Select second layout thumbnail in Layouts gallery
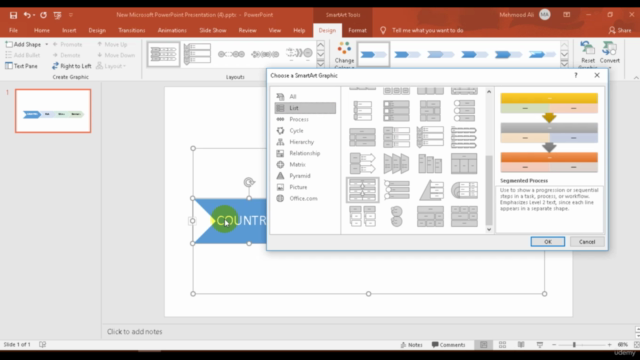Screen dimensions: 640x360 (197, 54)
